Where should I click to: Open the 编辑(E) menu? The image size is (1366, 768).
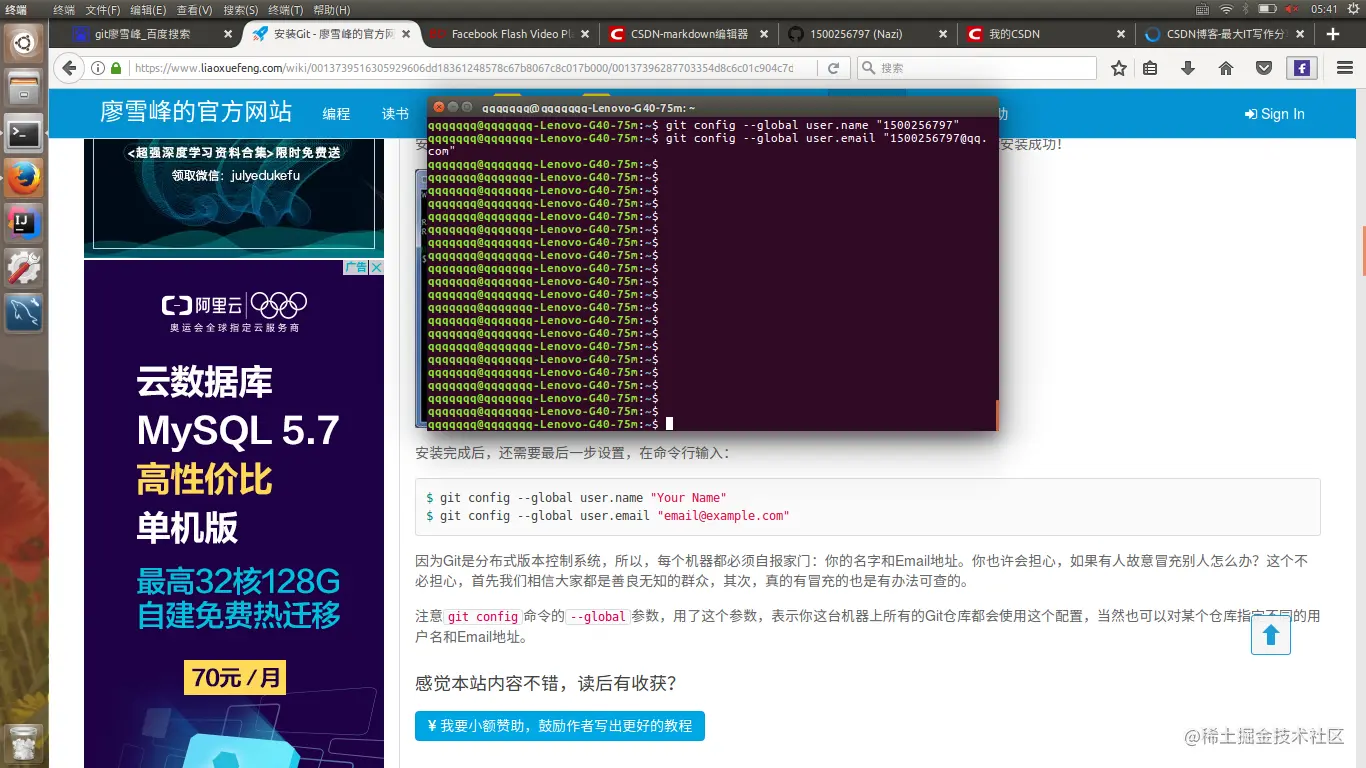(148, 9)
